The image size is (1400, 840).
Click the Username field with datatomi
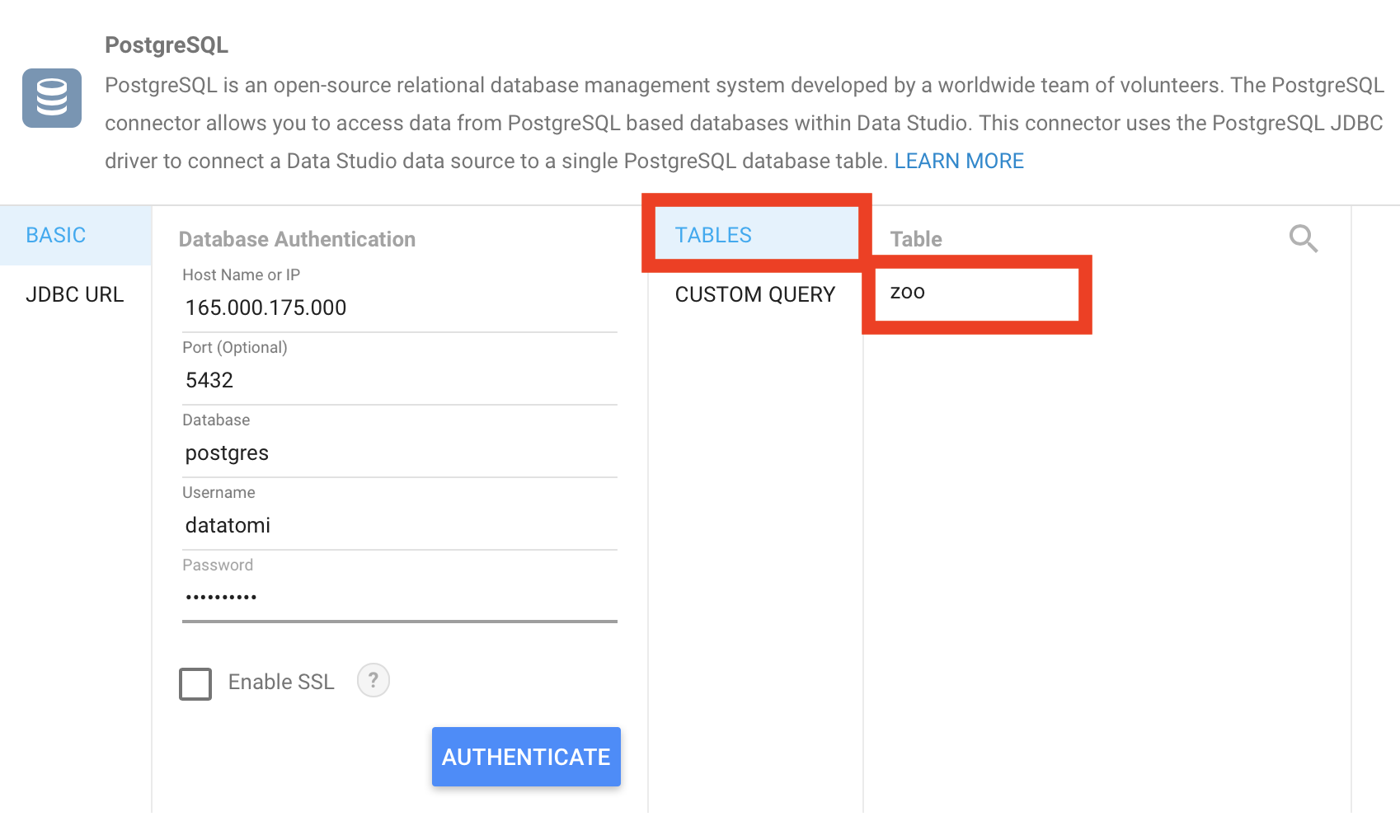[400, 525]
